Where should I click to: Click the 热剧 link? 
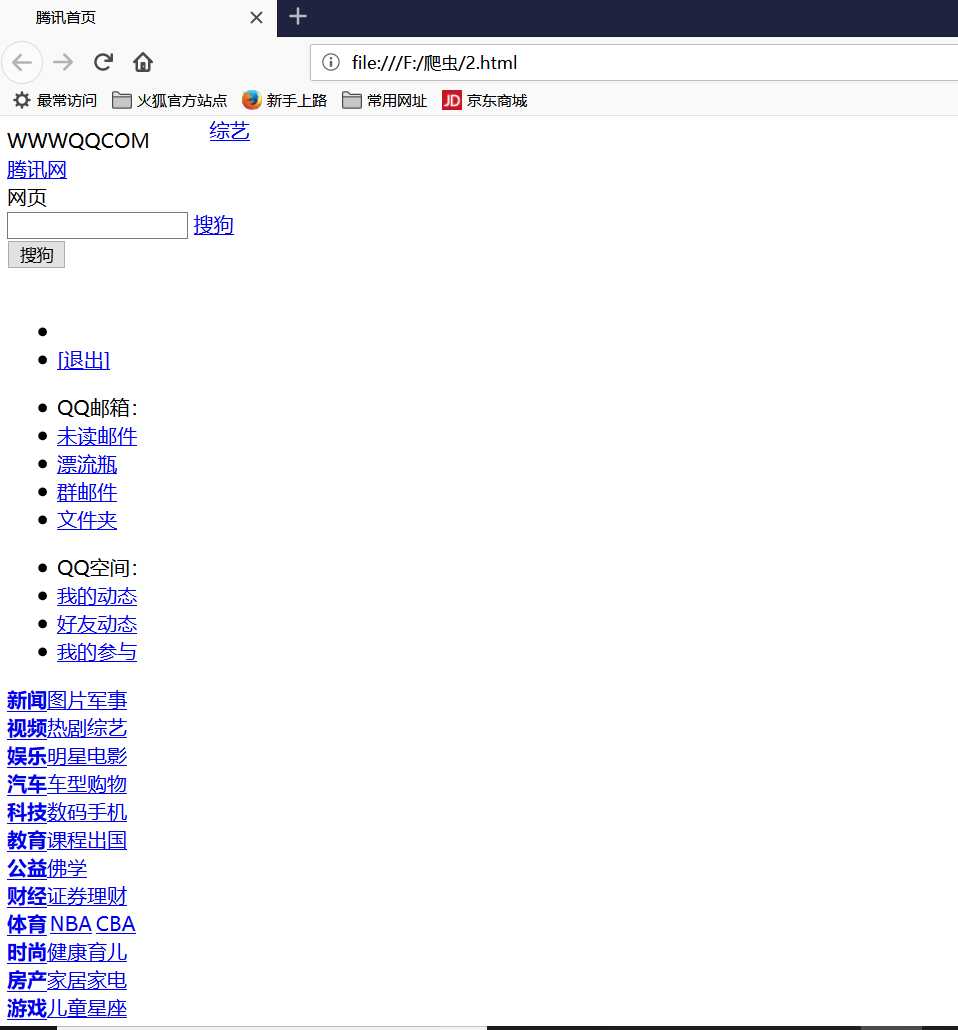tap(67, 728)
